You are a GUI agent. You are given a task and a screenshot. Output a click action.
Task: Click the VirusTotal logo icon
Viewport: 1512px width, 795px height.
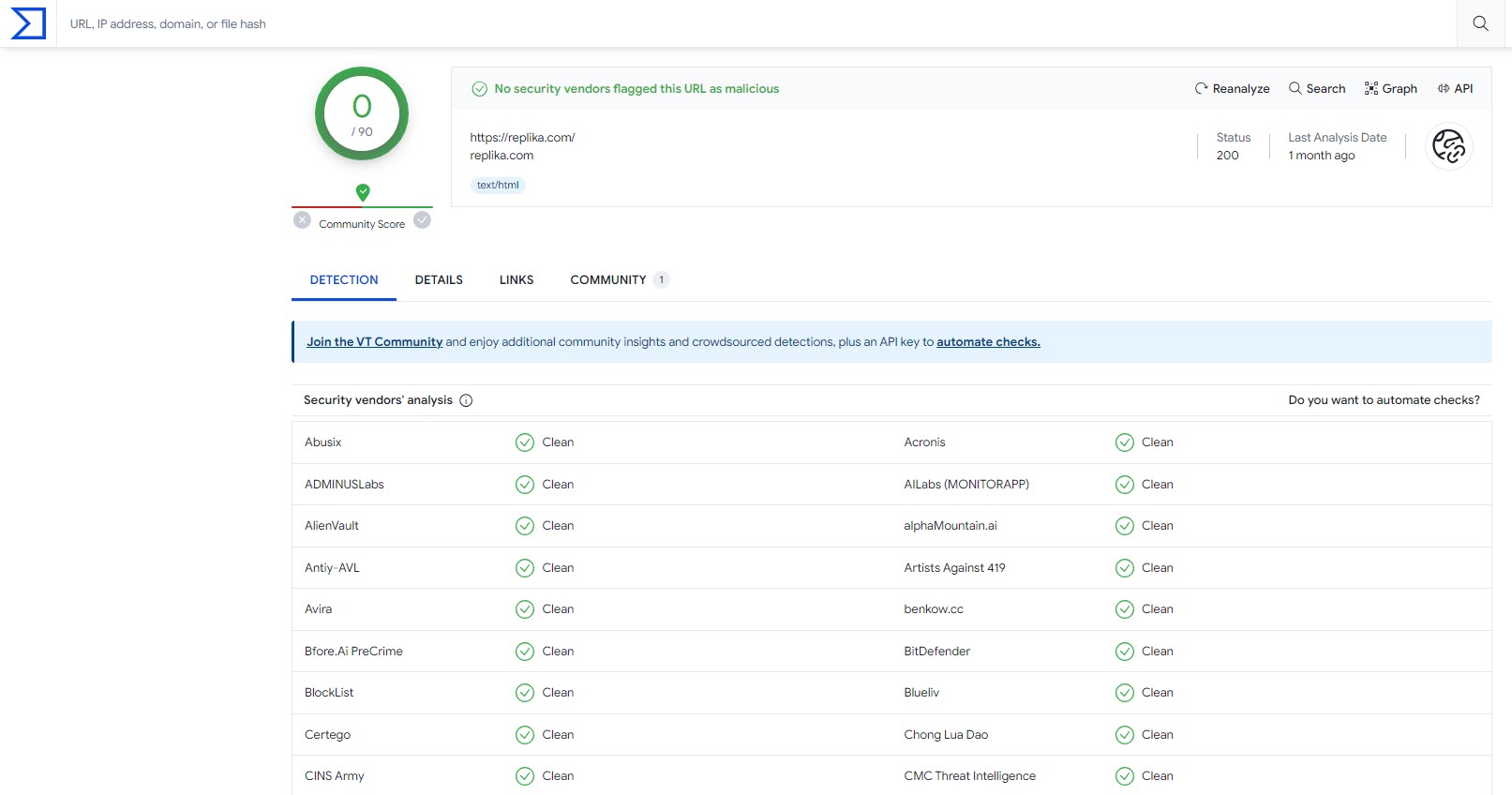pos(28,23)
